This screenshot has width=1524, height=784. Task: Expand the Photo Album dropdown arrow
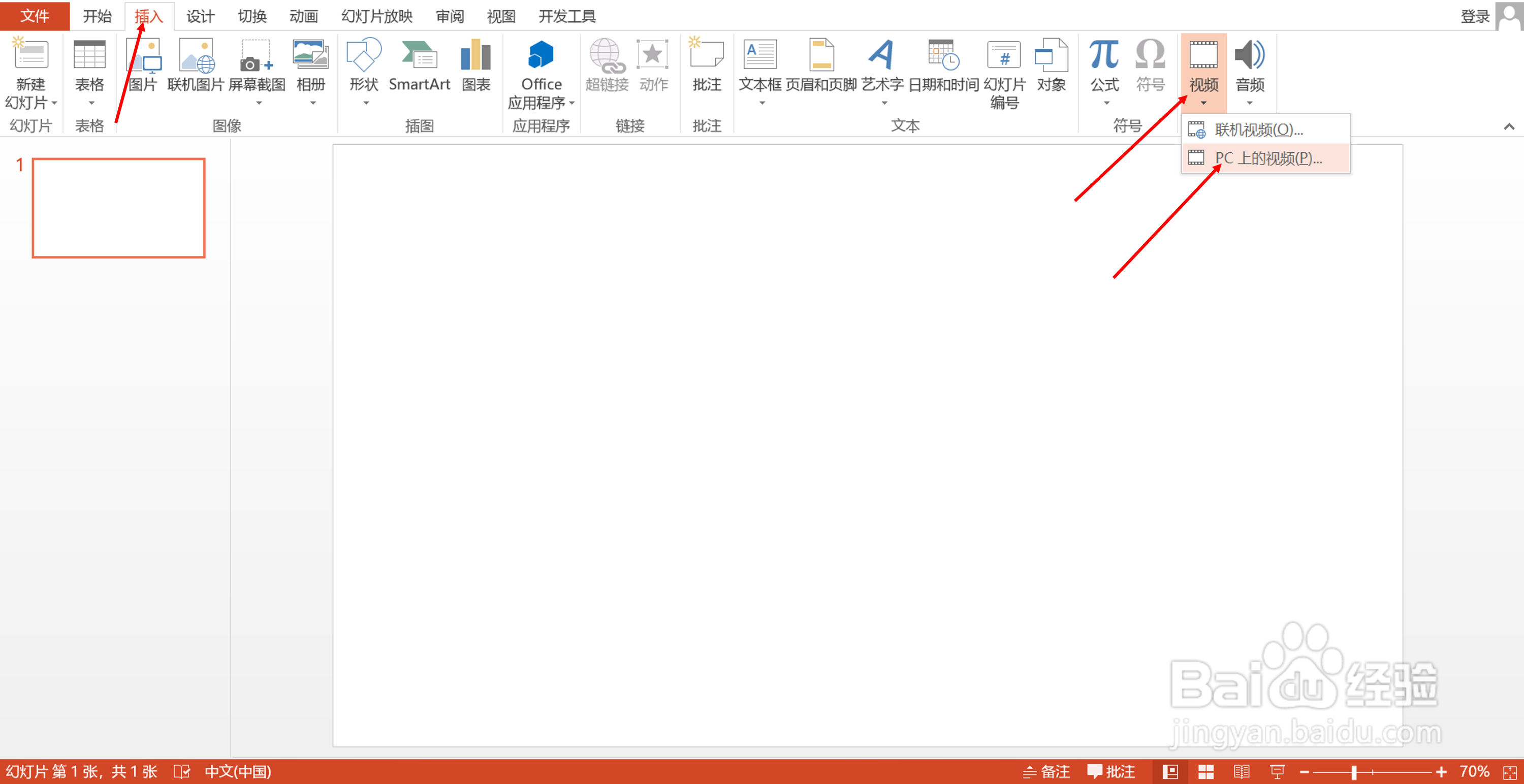coord(313,104)
